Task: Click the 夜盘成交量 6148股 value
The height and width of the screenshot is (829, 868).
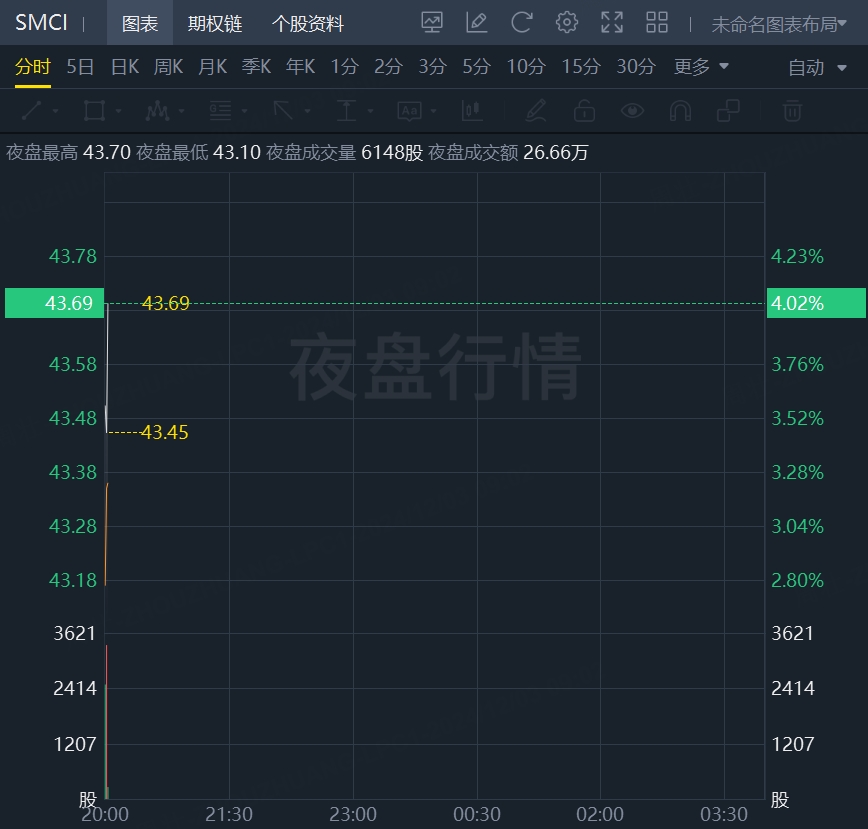Action: pyautogui.click(x=392, y=152)
